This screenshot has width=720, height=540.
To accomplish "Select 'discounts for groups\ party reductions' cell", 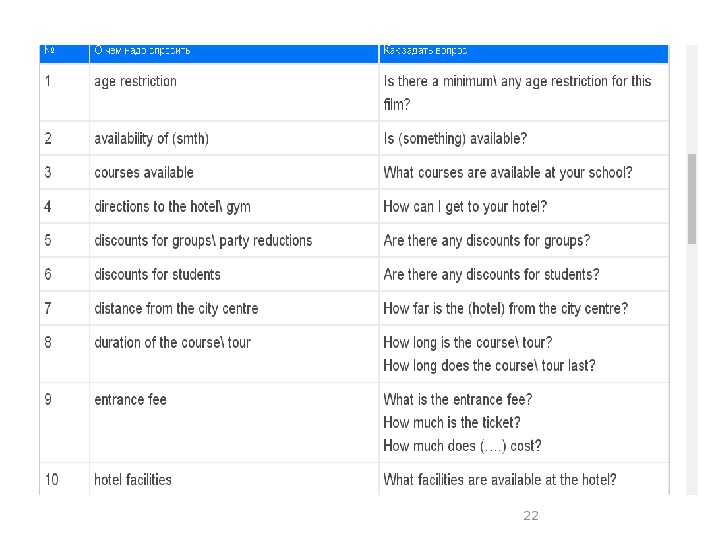I will pyautogui.click(x=234, y=240).
